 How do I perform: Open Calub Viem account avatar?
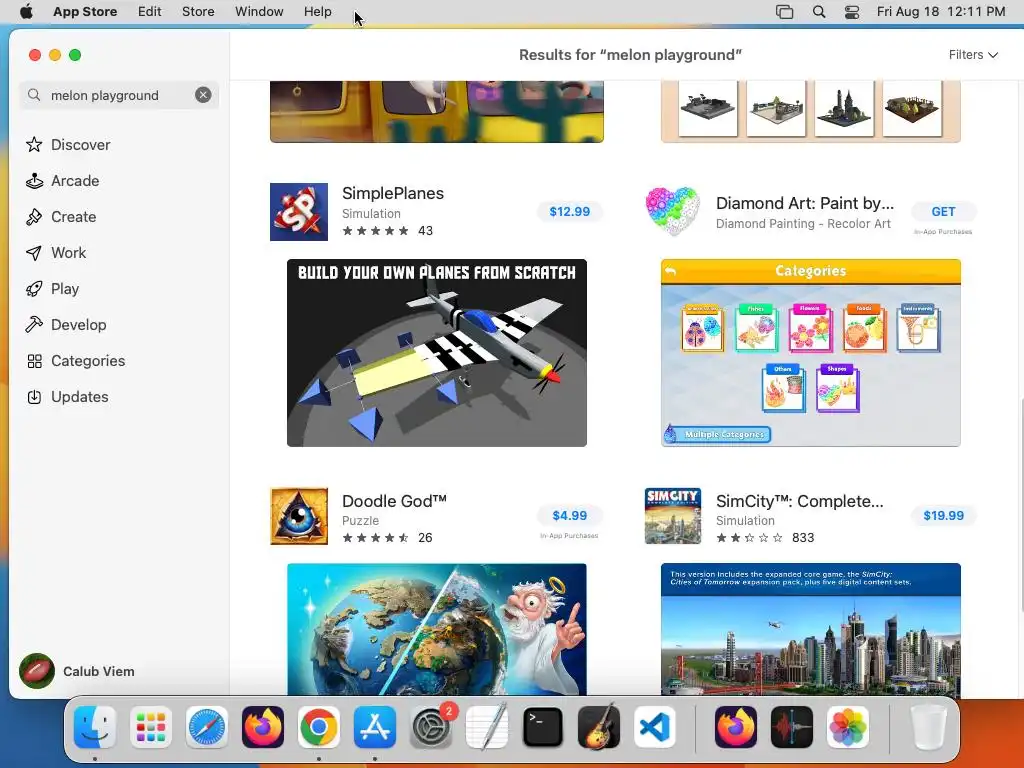click(37, 671)
